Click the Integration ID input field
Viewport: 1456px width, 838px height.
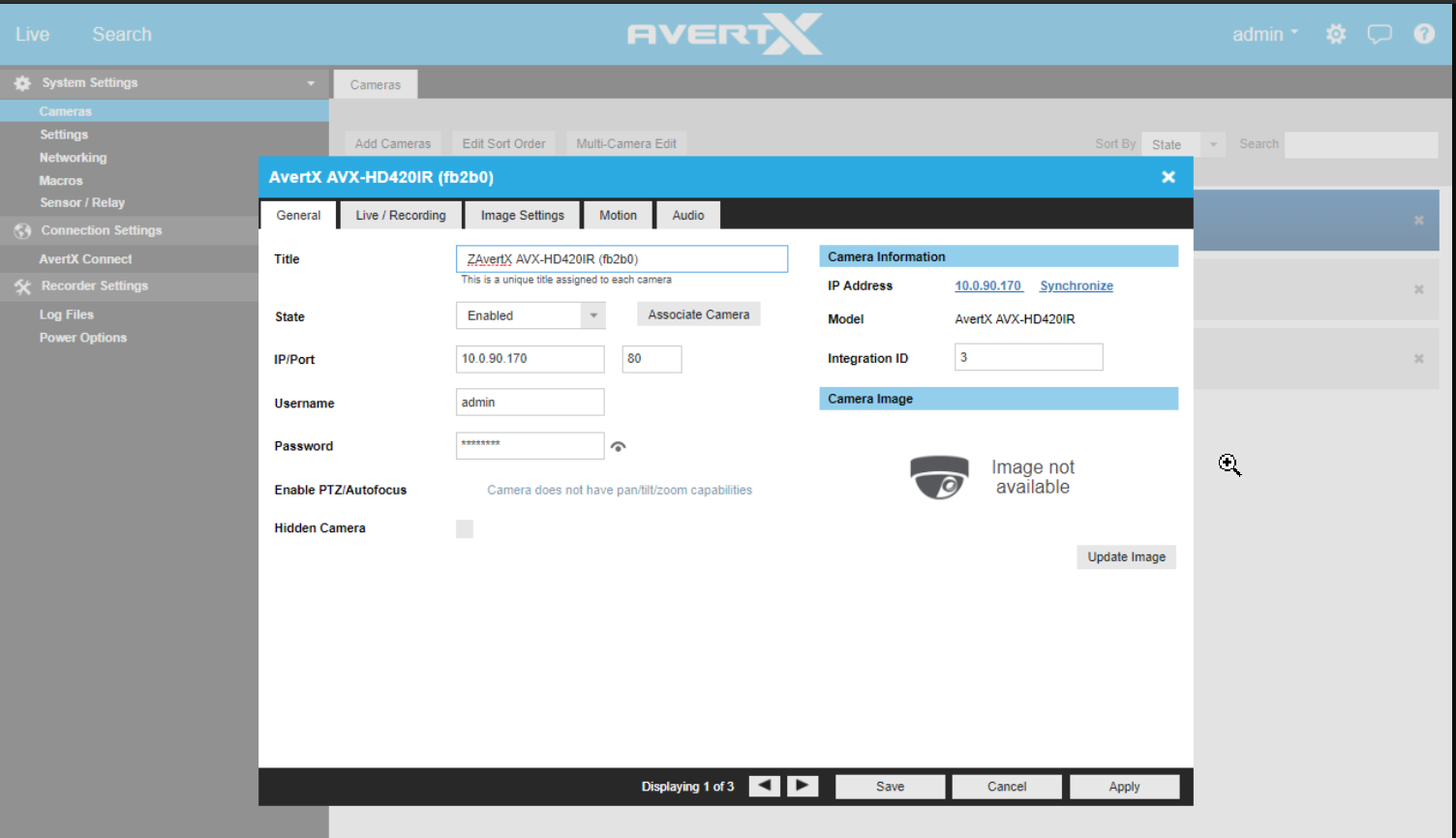[x=1029, y=357]
